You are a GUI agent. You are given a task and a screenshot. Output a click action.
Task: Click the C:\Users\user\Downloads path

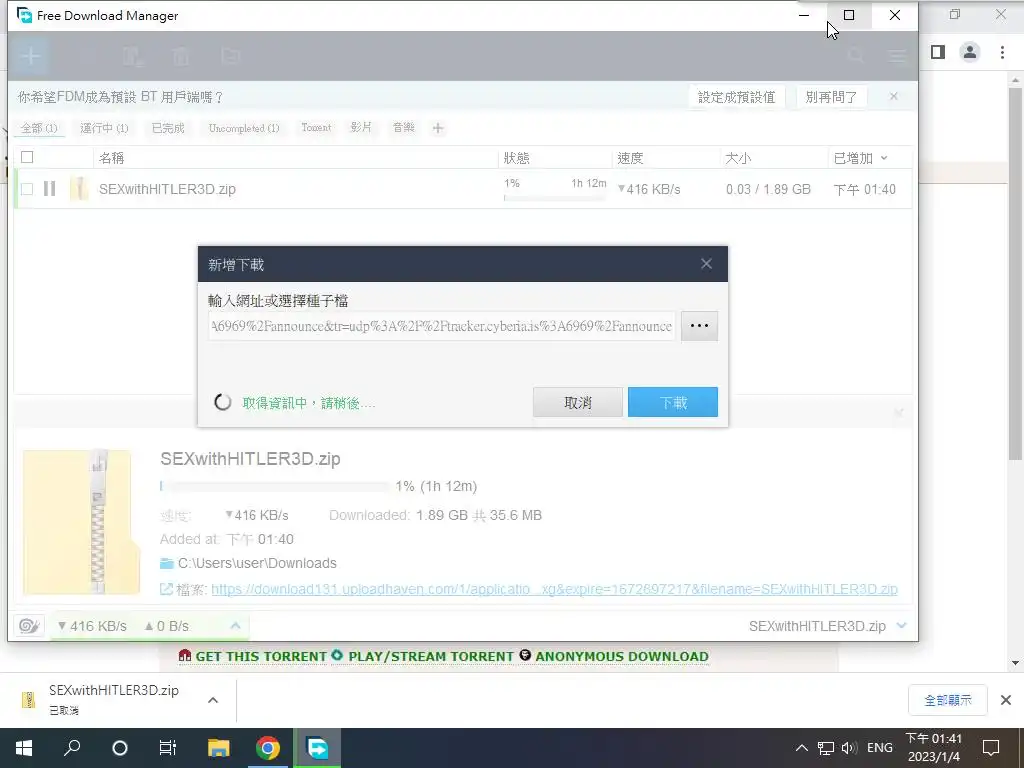click(257, 563)
